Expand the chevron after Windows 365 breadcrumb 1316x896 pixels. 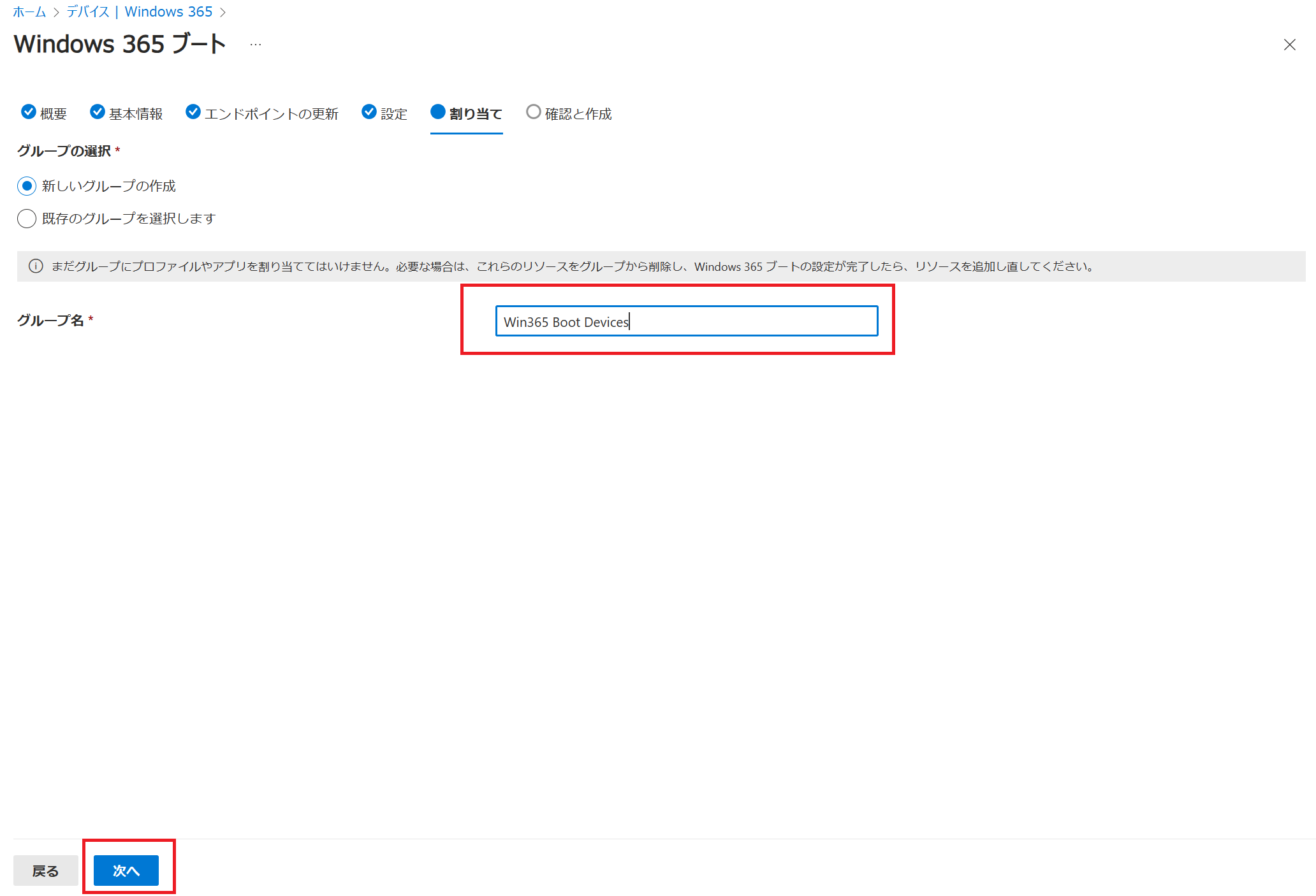(223, 12)
